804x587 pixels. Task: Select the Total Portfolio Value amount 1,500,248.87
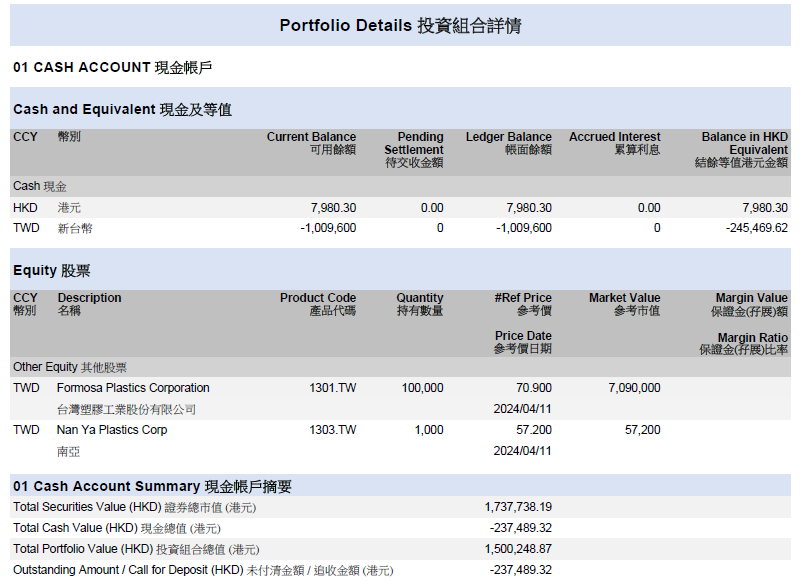coord(518,549)
